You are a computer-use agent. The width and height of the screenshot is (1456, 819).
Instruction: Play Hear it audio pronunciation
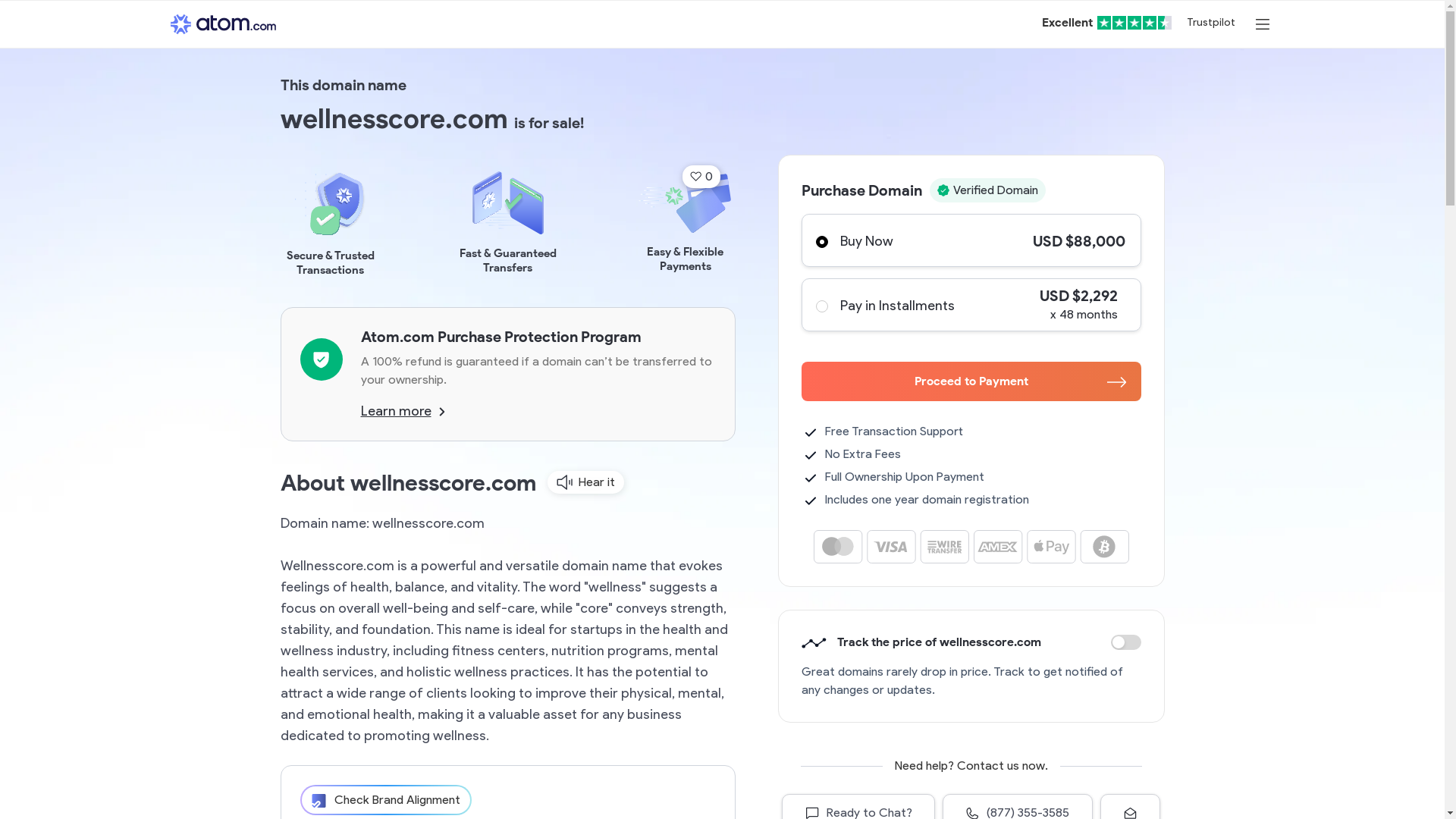[x=585, y=482]
